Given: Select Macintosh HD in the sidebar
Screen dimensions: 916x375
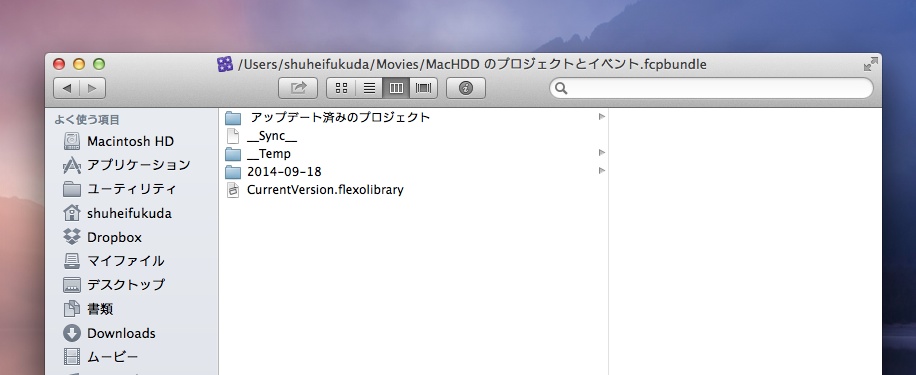Looking at the screenshot, I should pyautogui.click(x=130, y=141).
